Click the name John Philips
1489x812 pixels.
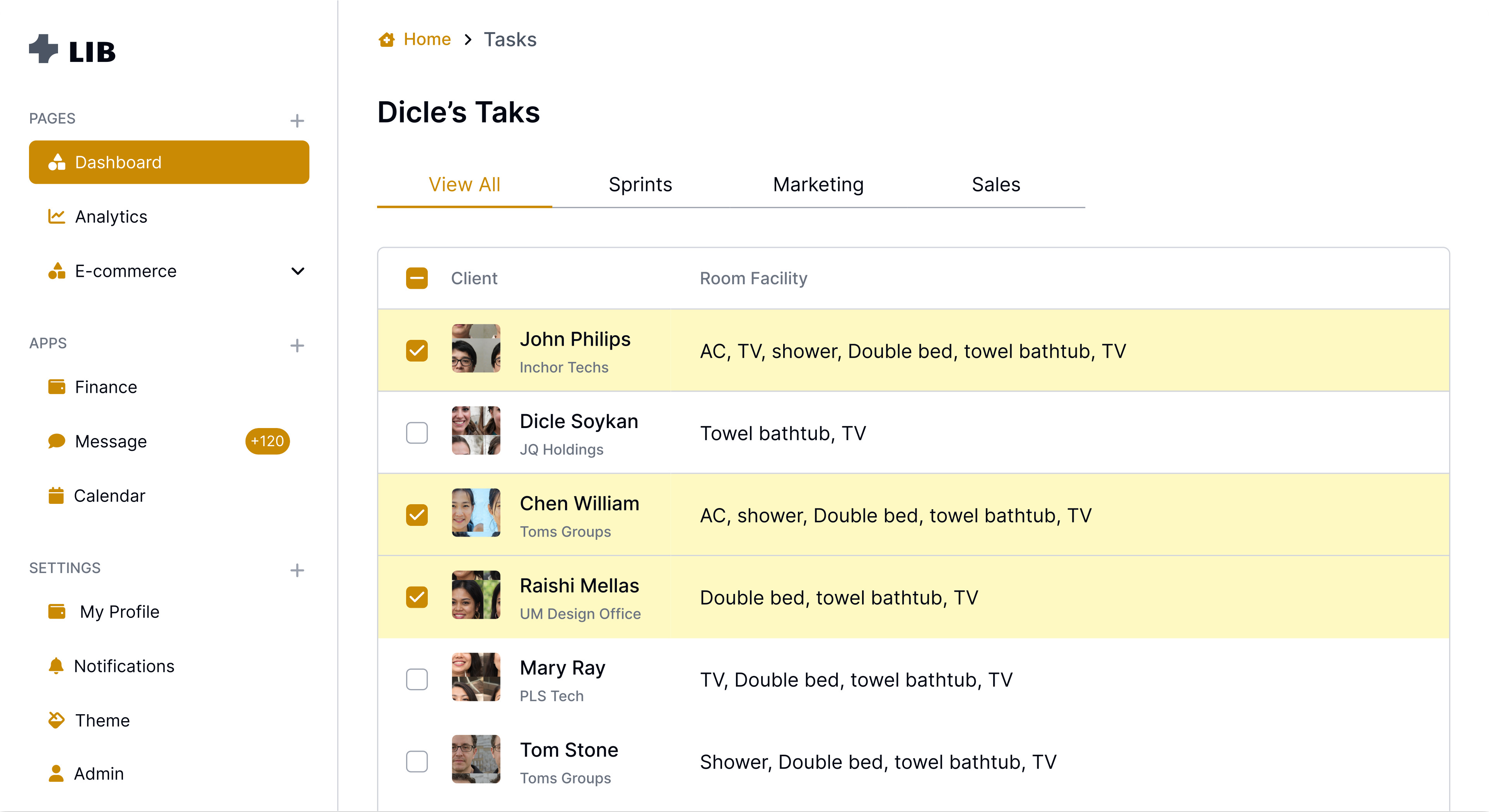point(575,339)
